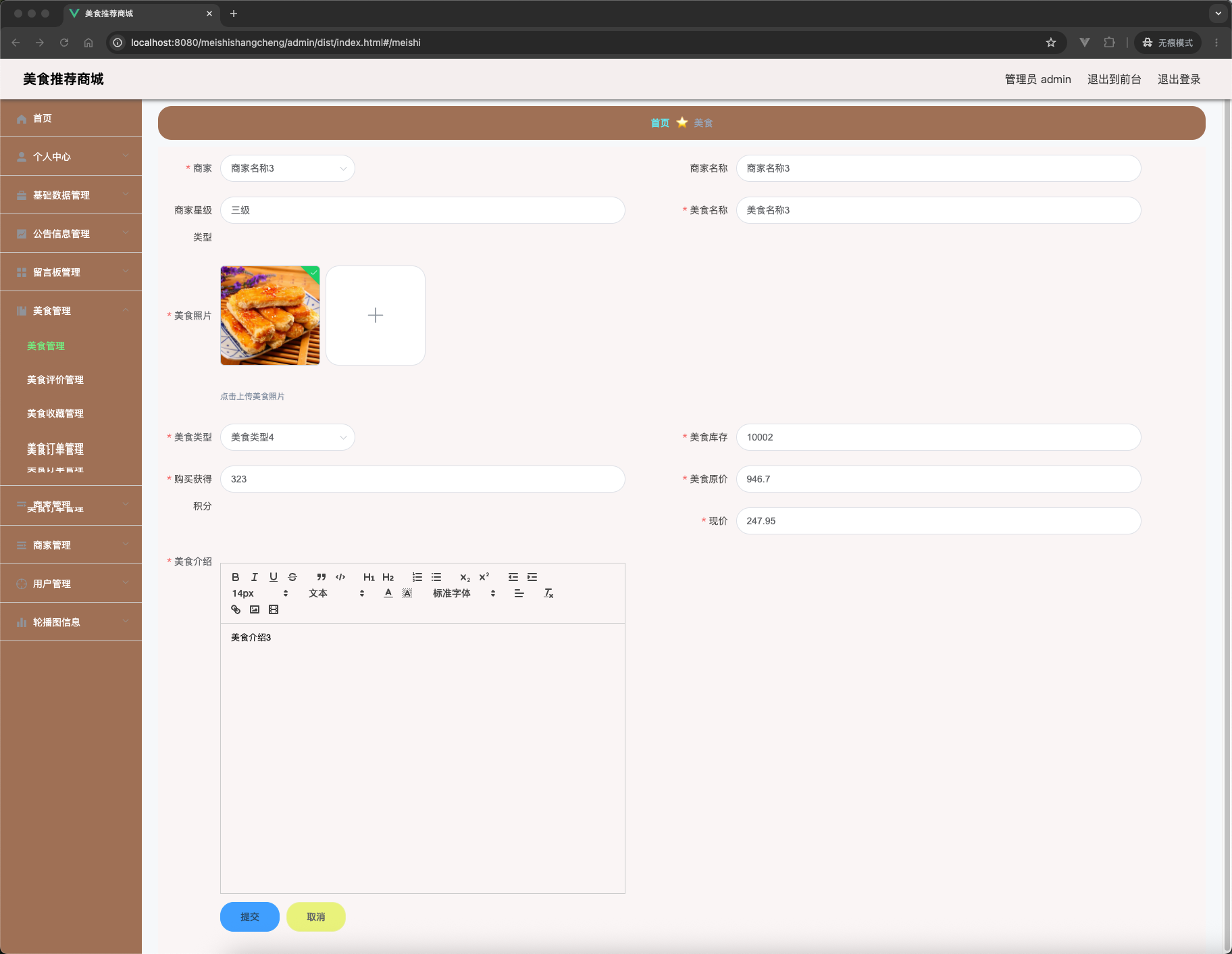The image size is (1232, 954).
Task: Underline text via editor toolbar
Action: (274, 577)
